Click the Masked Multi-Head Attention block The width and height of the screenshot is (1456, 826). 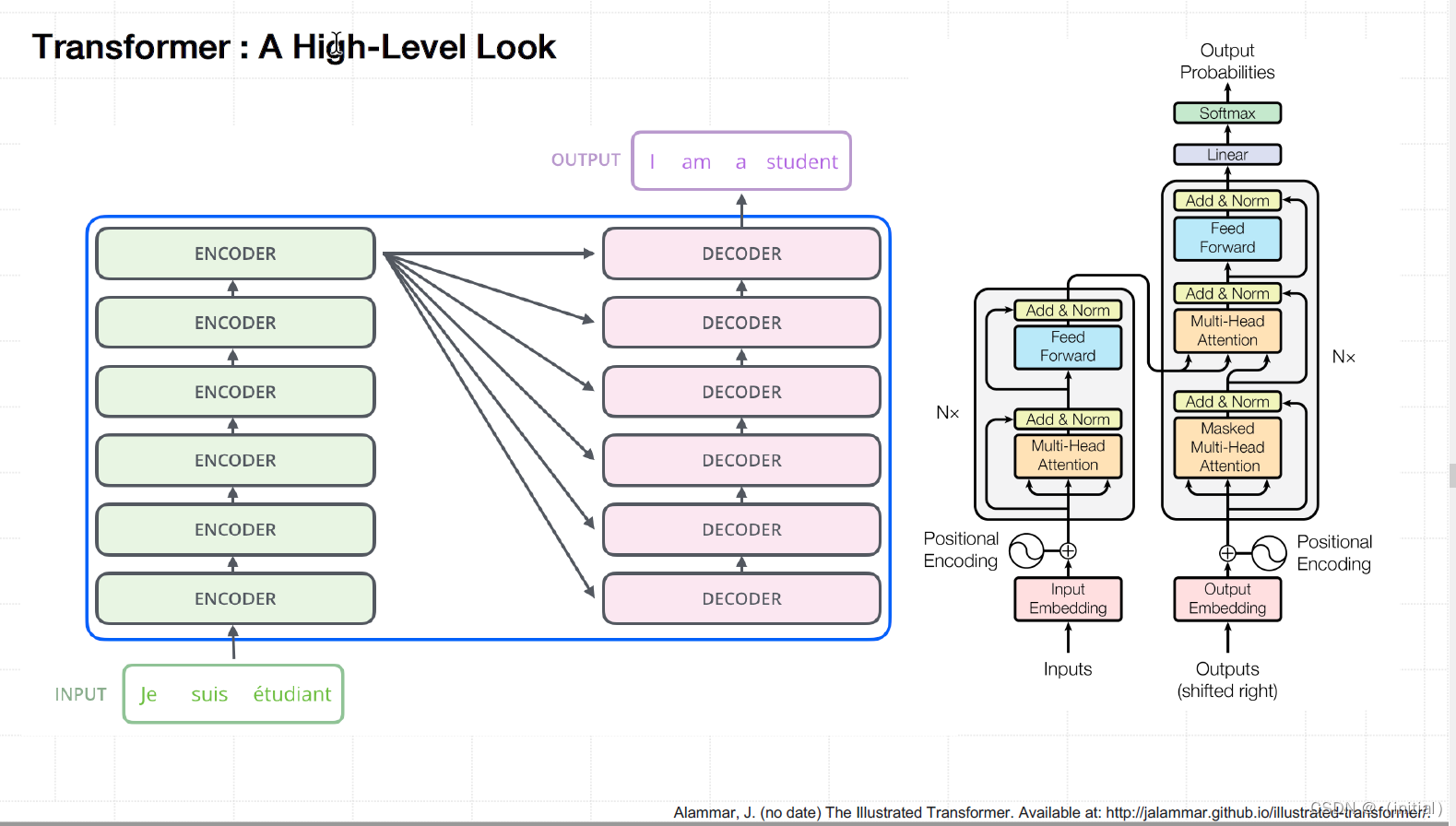tap(1227, 447)
